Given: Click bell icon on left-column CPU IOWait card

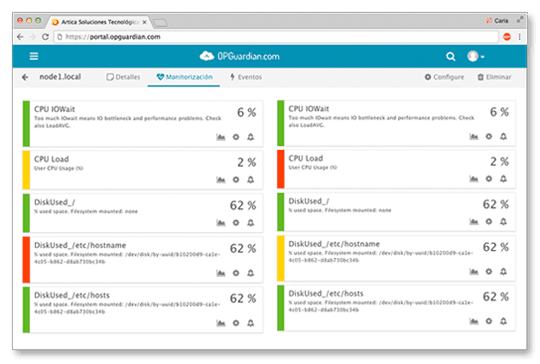Looking at the screenshot, I should tap(251, 137).
